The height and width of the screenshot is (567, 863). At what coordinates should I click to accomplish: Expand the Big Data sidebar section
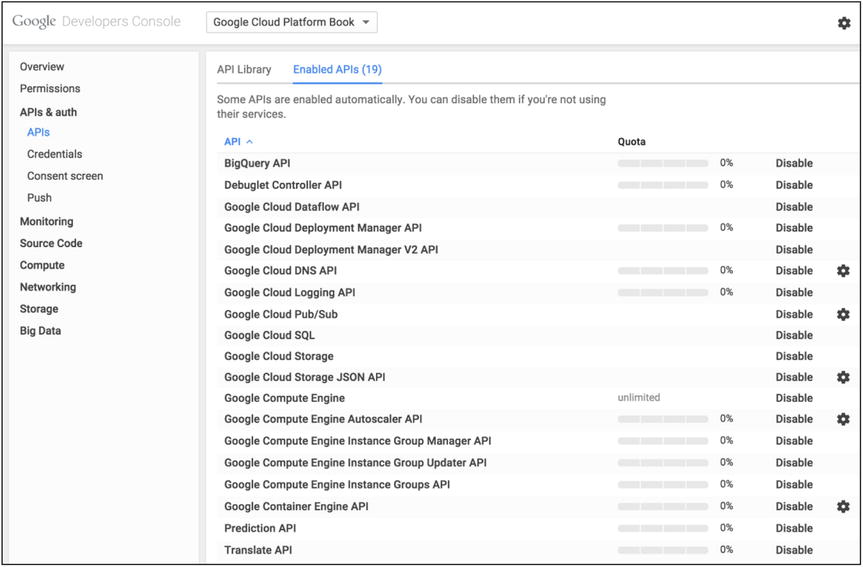point(40,331)
